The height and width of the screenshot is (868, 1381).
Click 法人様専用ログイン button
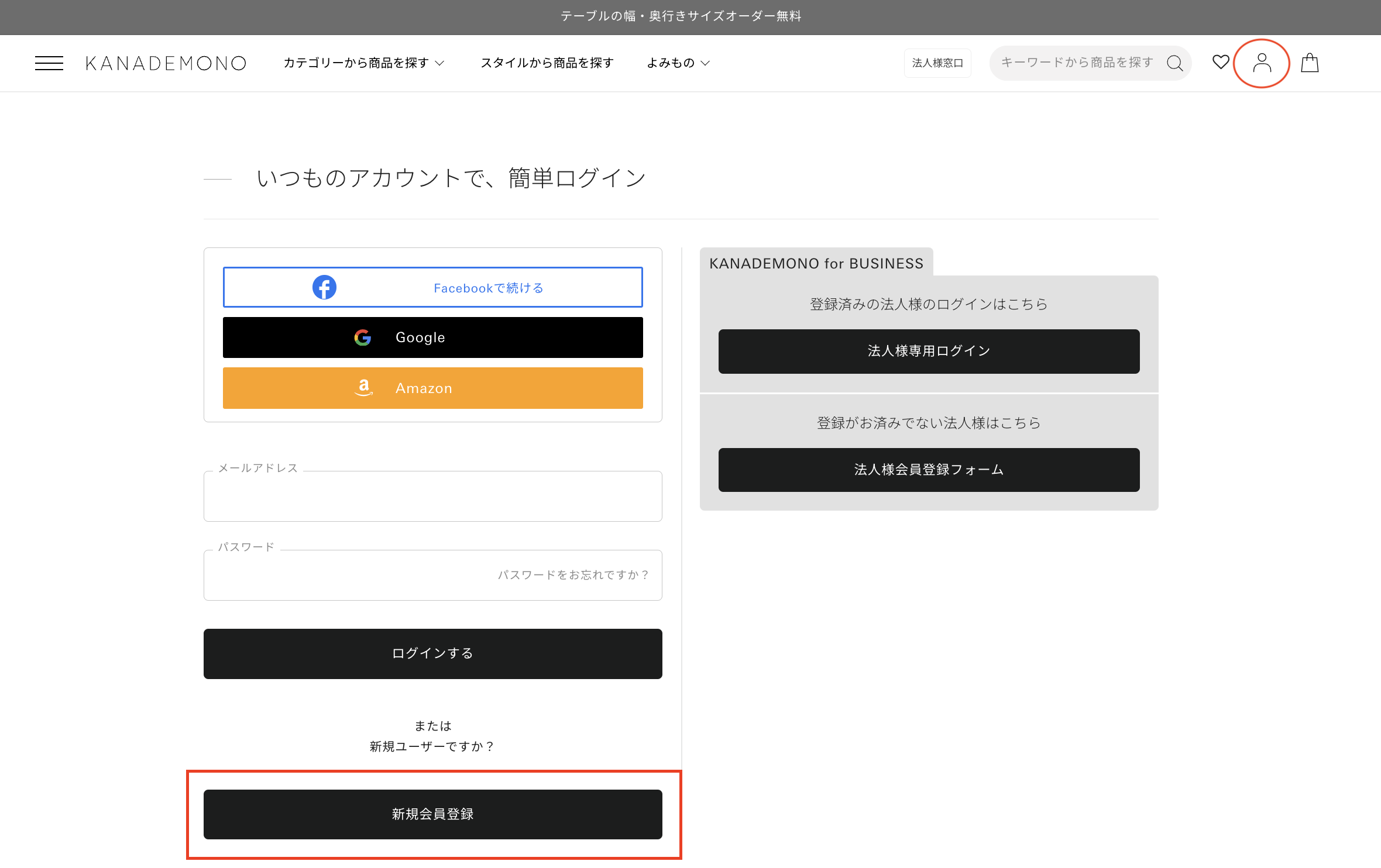[x=929, y=351]
